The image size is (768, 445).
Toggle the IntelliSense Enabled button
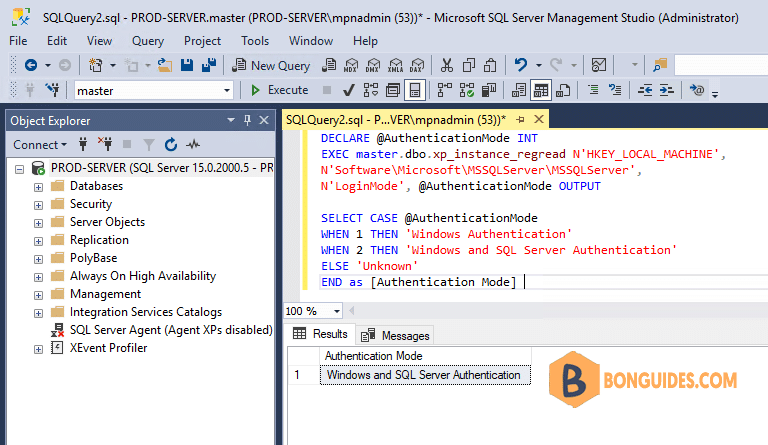414,90
